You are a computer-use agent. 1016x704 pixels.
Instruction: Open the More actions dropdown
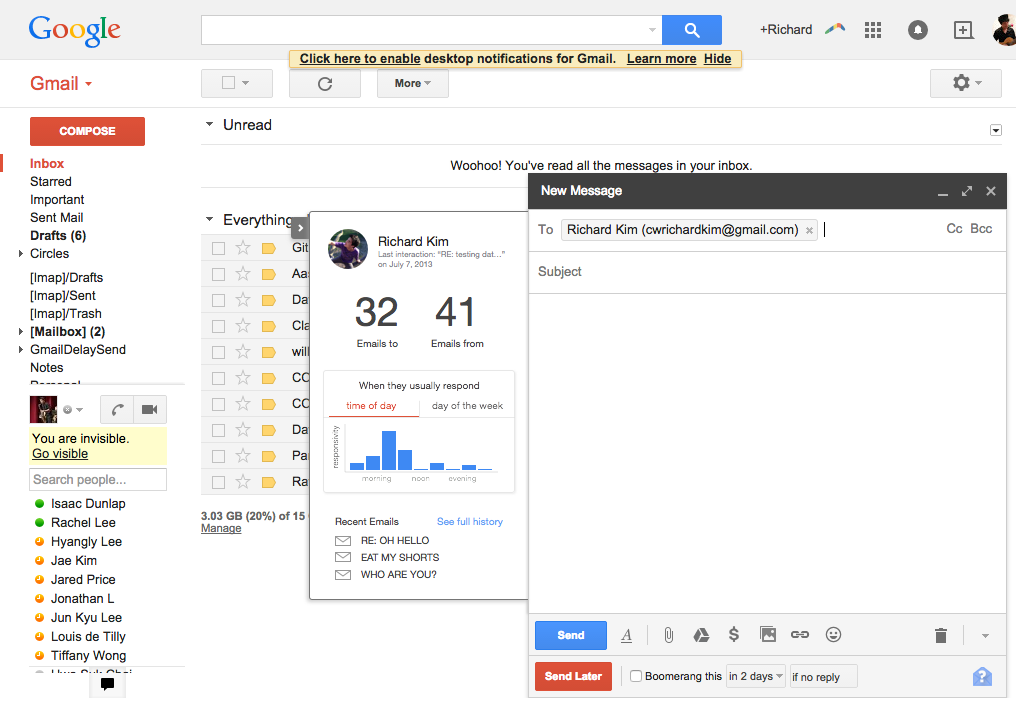click(x=413, y=84)
